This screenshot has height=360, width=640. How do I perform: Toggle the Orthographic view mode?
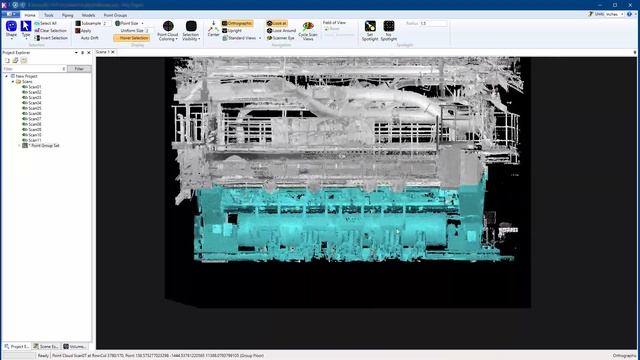237,23
